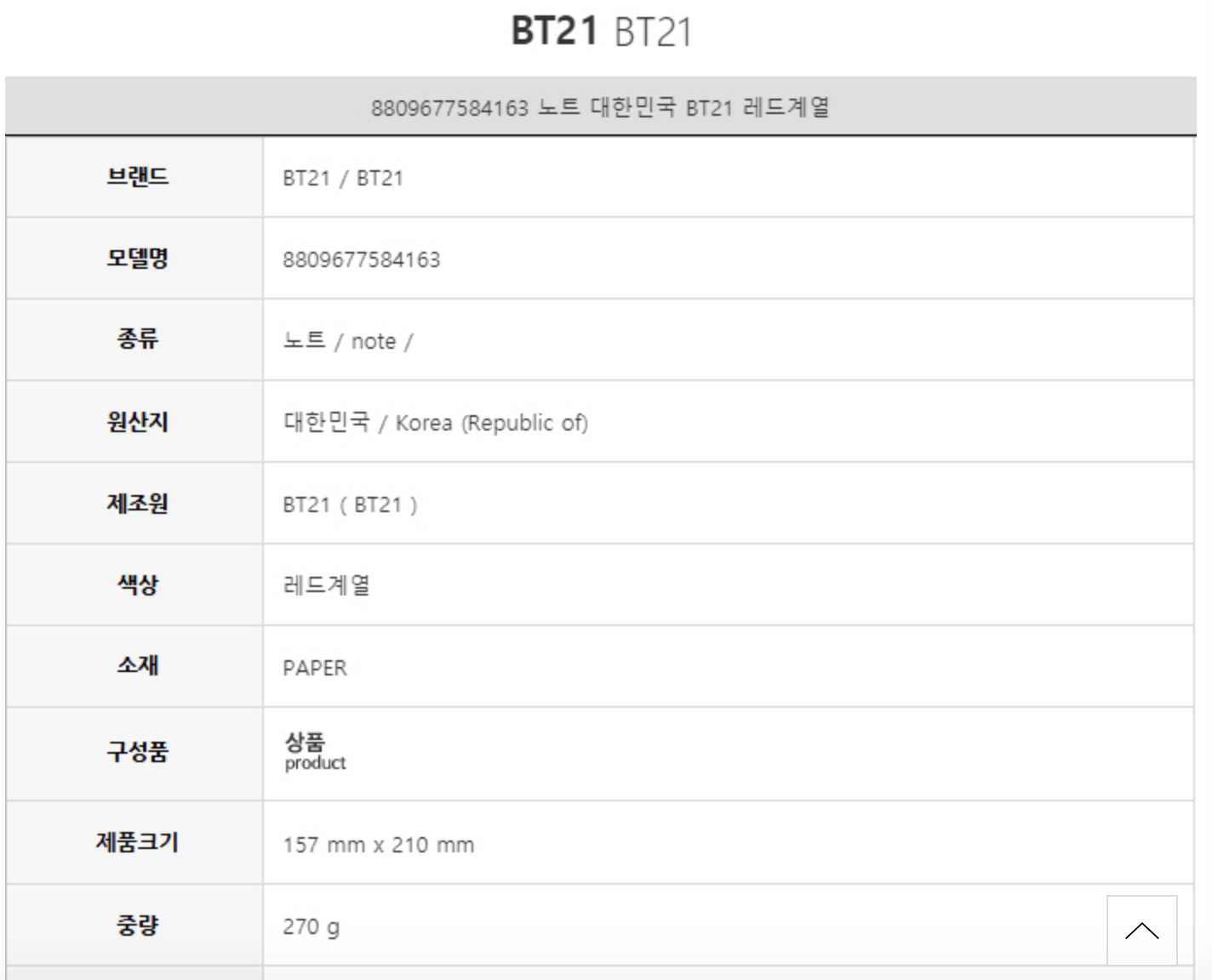Click the scroll-to-top arrow button

coord(1141,930)
